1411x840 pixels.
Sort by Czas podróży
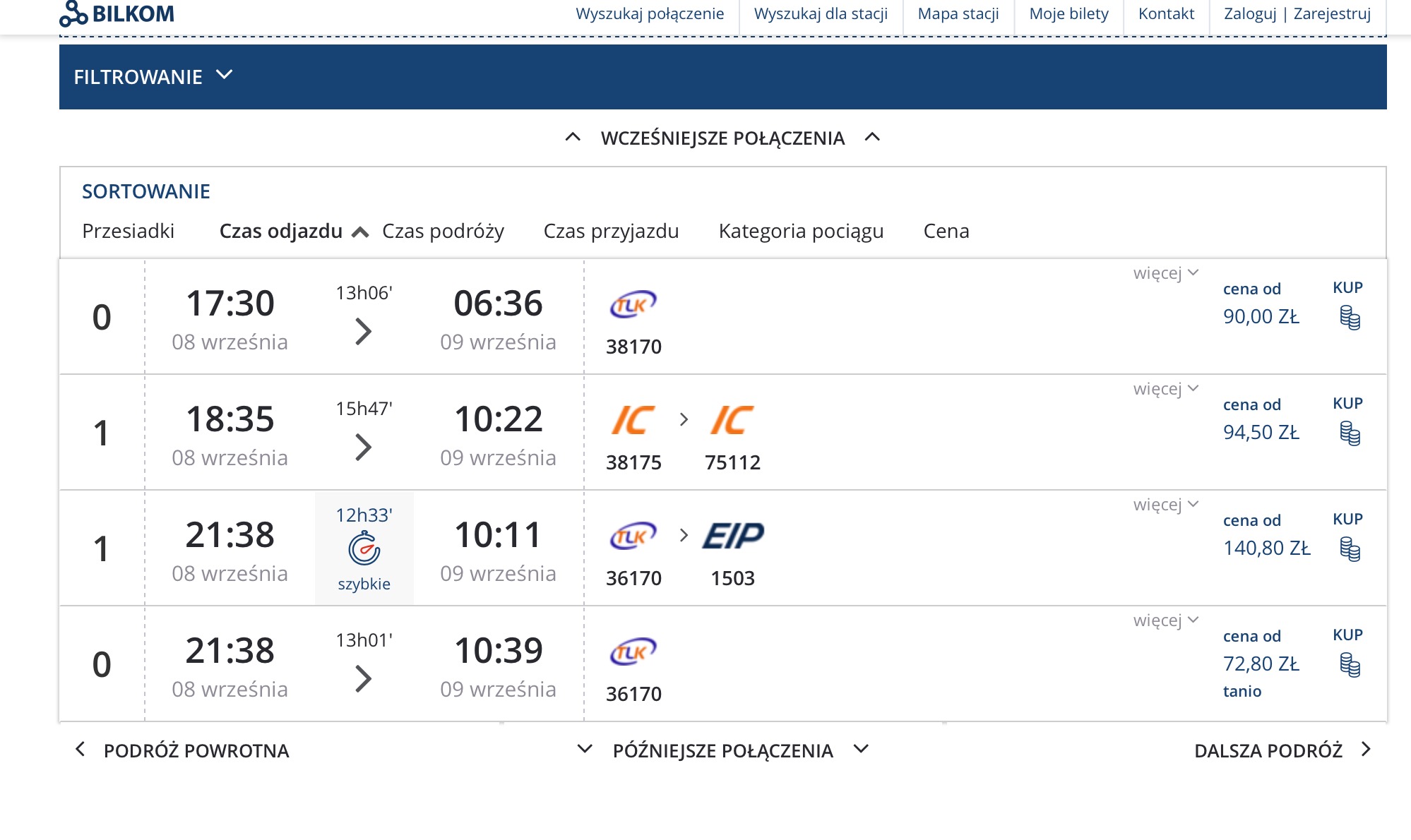443,232
